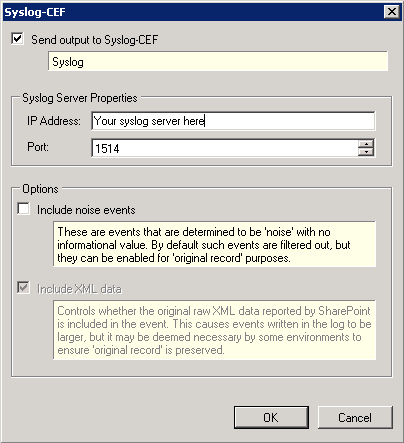Image resolution: width=404 pixels, height=443 pixels.
Task: Click the IP Address input field
Action: click(233, 121)
